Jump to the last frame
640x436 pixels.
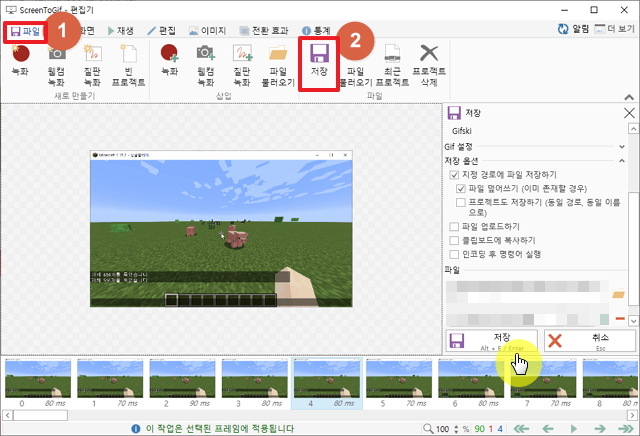pos(626,429)
